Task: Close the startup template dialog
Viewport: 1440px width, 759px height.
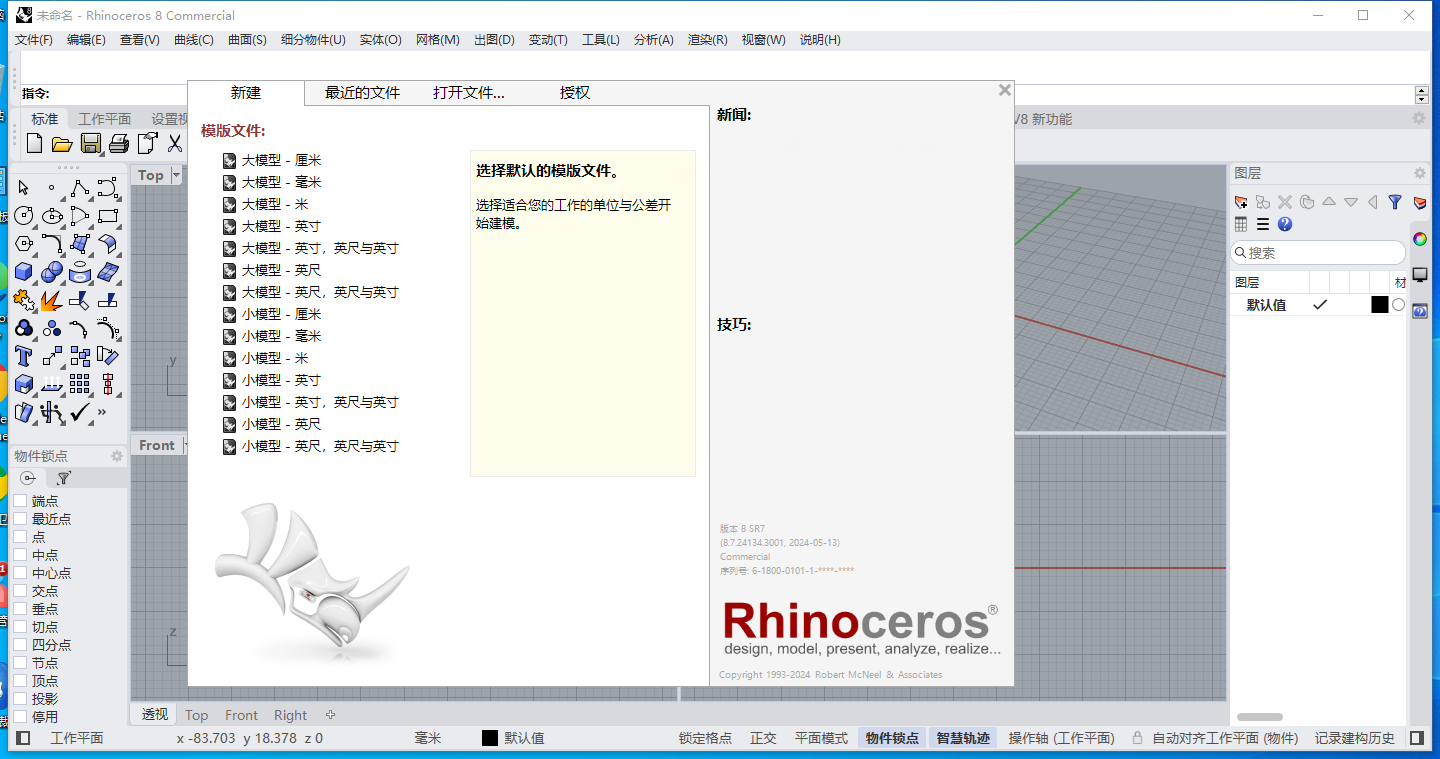Action: (x=1005, y=90)
